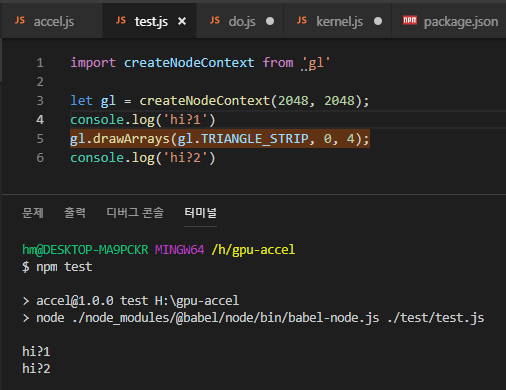The width and height of the screenshot is (506, 390).
Task: Click console.log('hi?2') on line 6
Action: coord(143,158)
